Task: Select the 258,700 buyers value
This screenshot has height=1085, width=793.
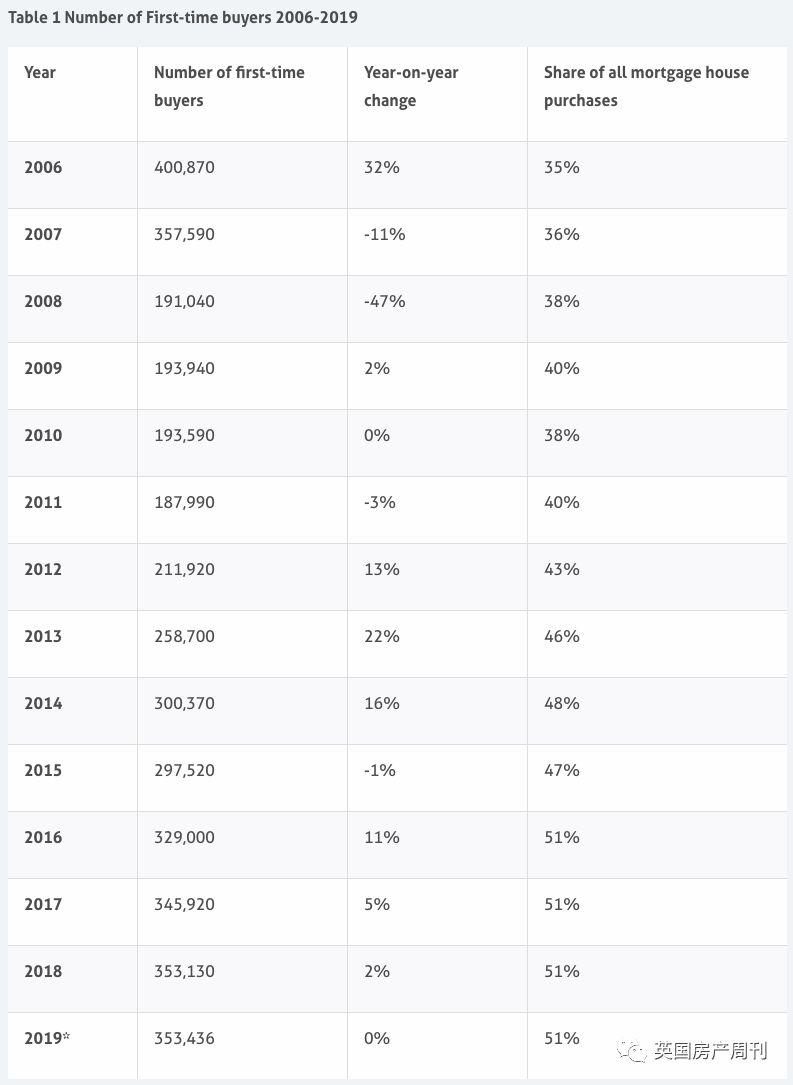Action: point(184,636)
